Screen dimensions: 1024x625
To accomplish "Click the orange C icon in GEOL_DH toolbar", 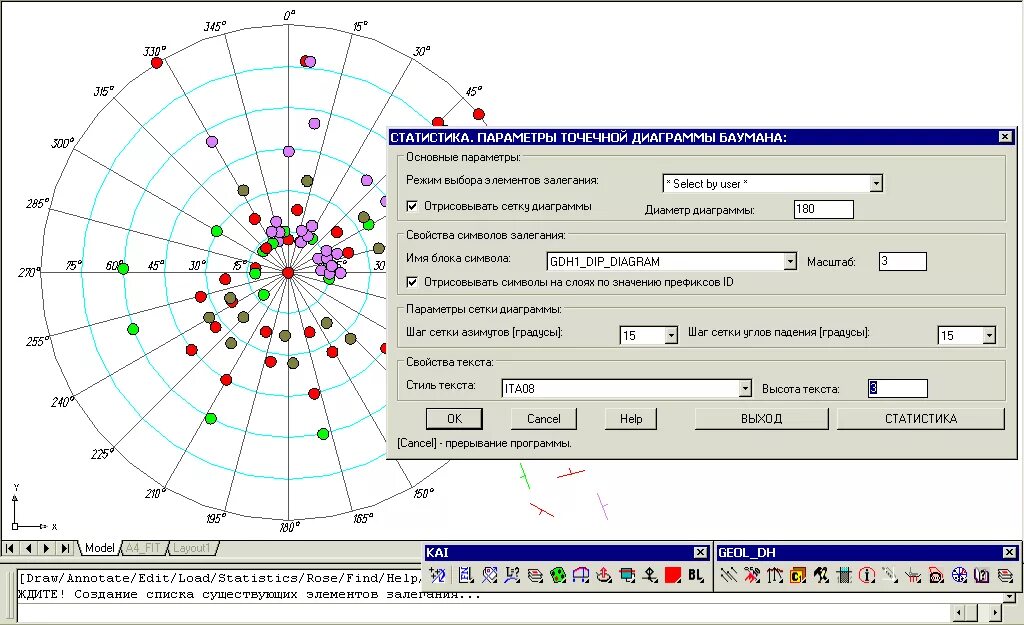I will click(797, 575).
